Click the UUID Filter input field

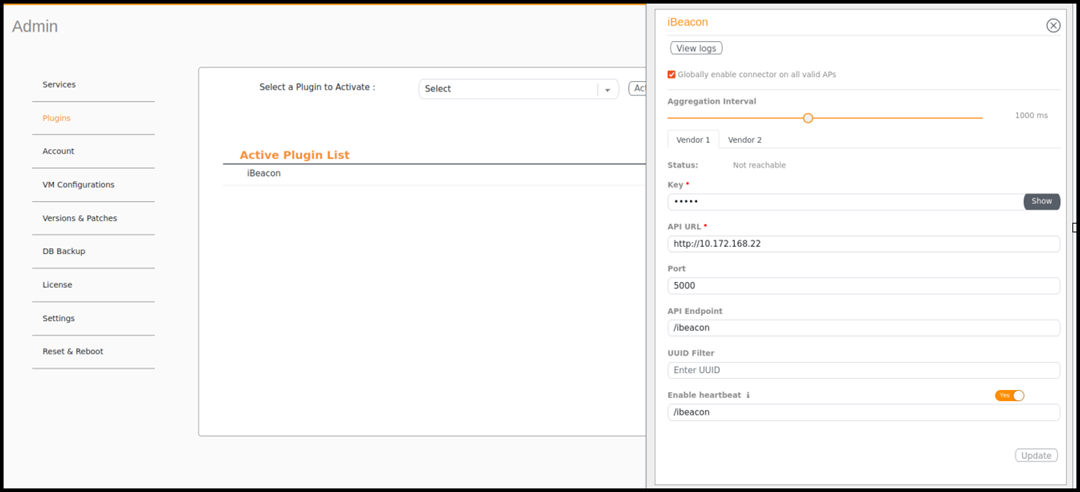point(864,370)
